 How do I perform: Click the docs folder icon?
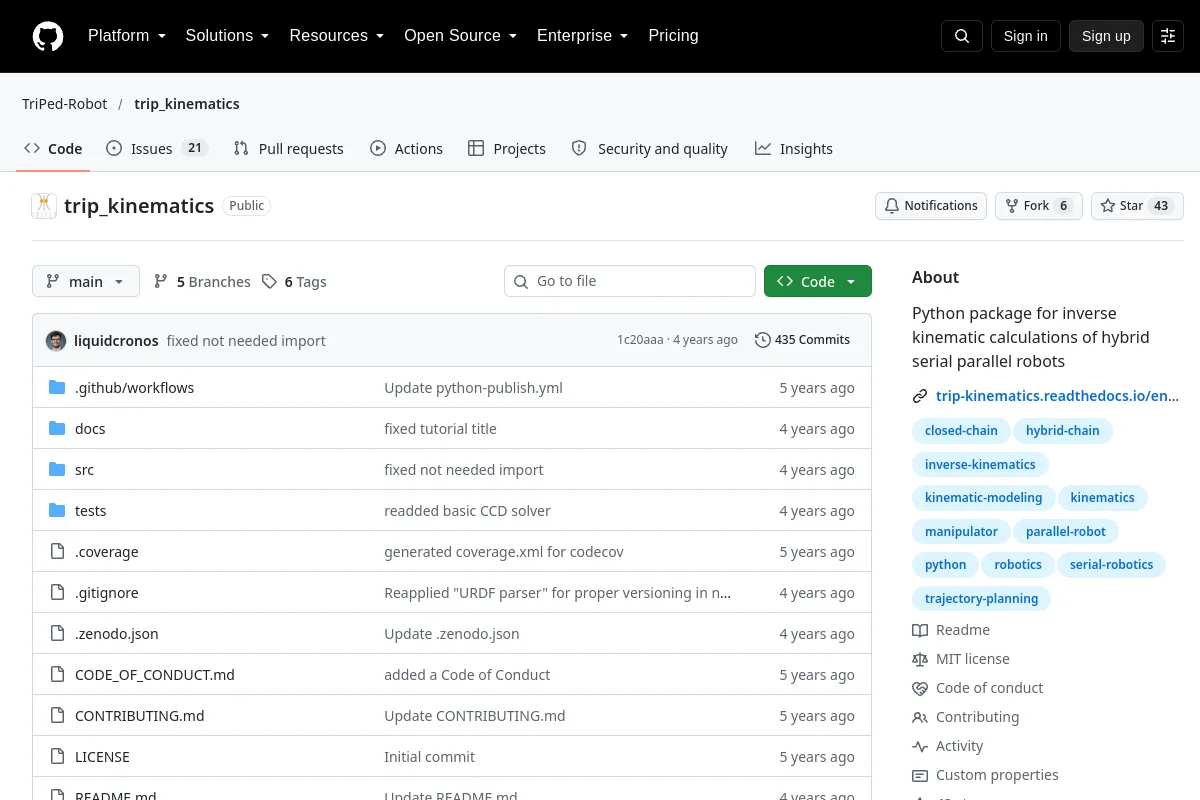tap(57, 428)
